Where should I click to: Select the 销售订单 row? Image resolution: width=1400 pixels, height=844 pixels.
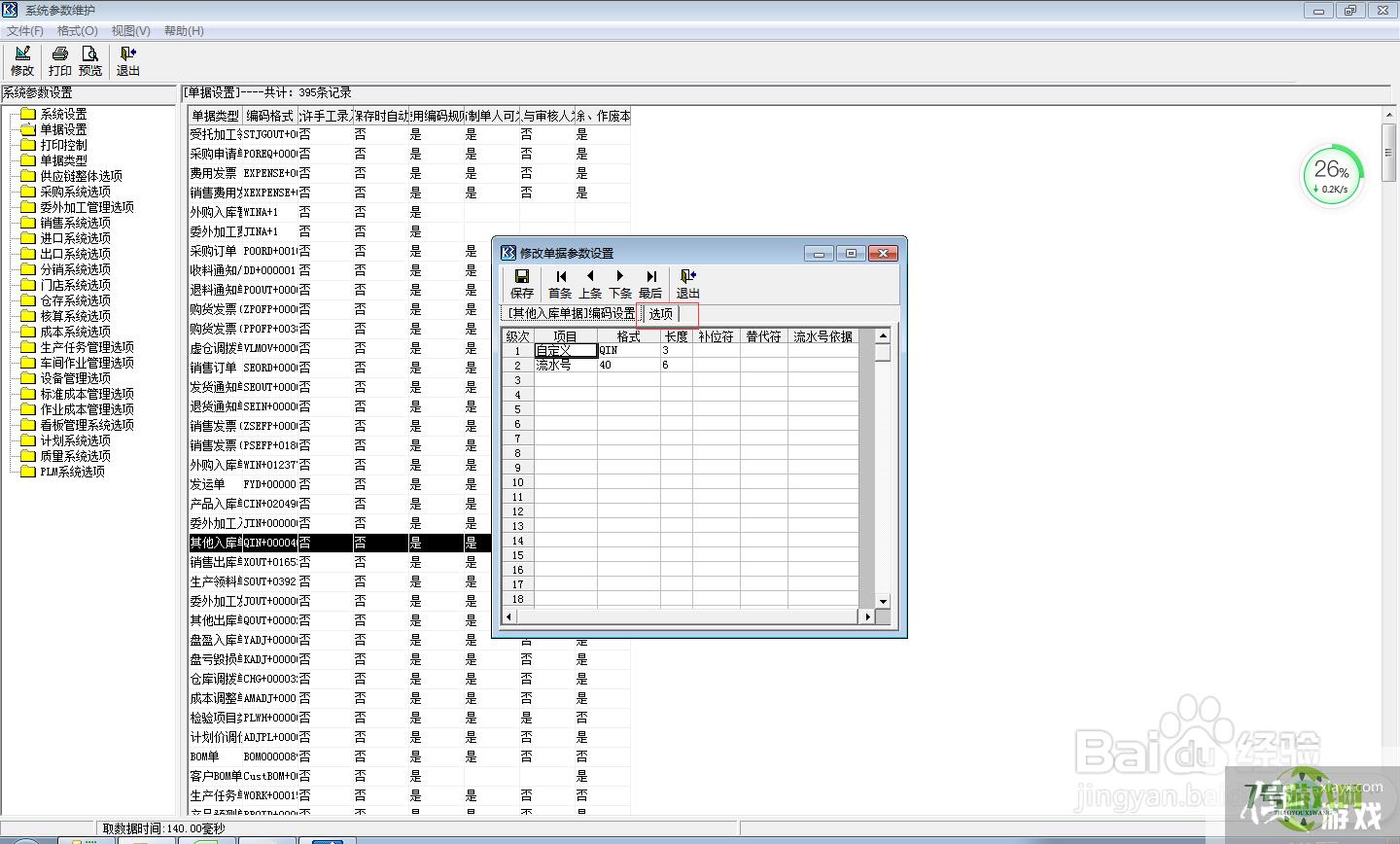(409, 368)
